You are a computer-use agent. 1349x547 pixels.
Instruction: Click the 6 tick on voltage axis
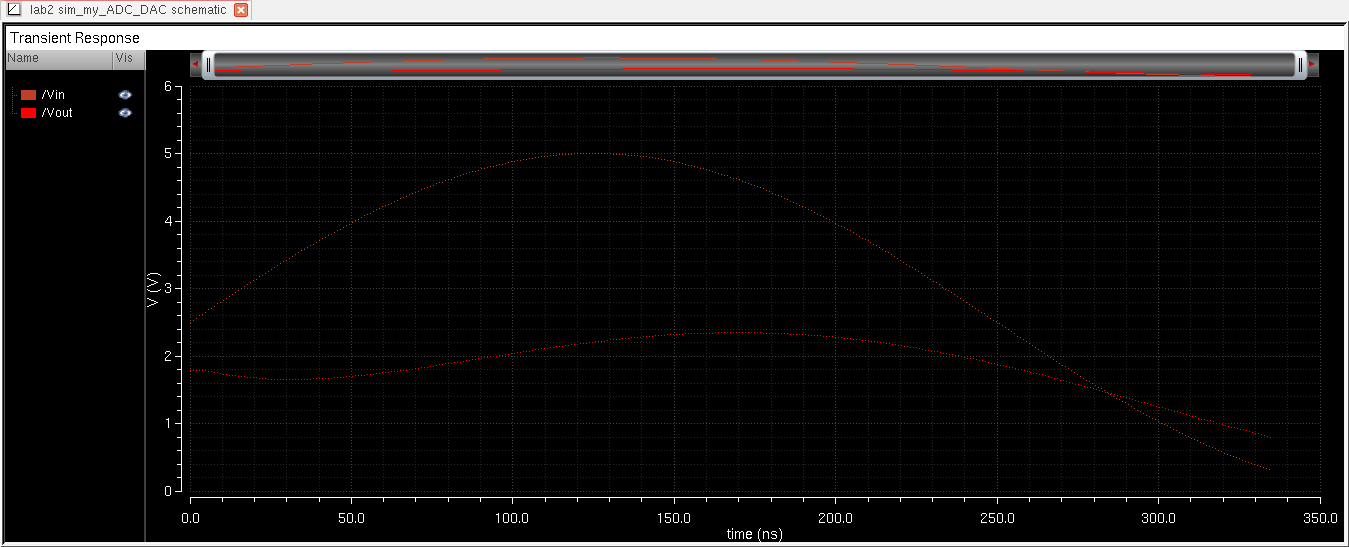pos(170,86)
